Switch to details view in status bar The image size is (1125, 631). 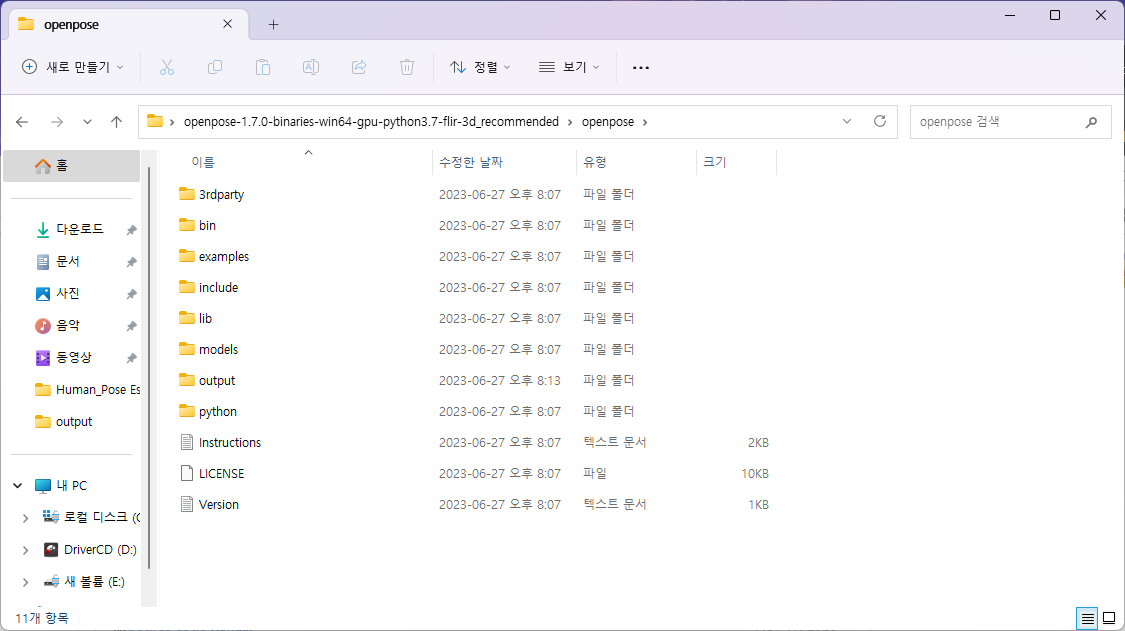[x=1088, y=618]
